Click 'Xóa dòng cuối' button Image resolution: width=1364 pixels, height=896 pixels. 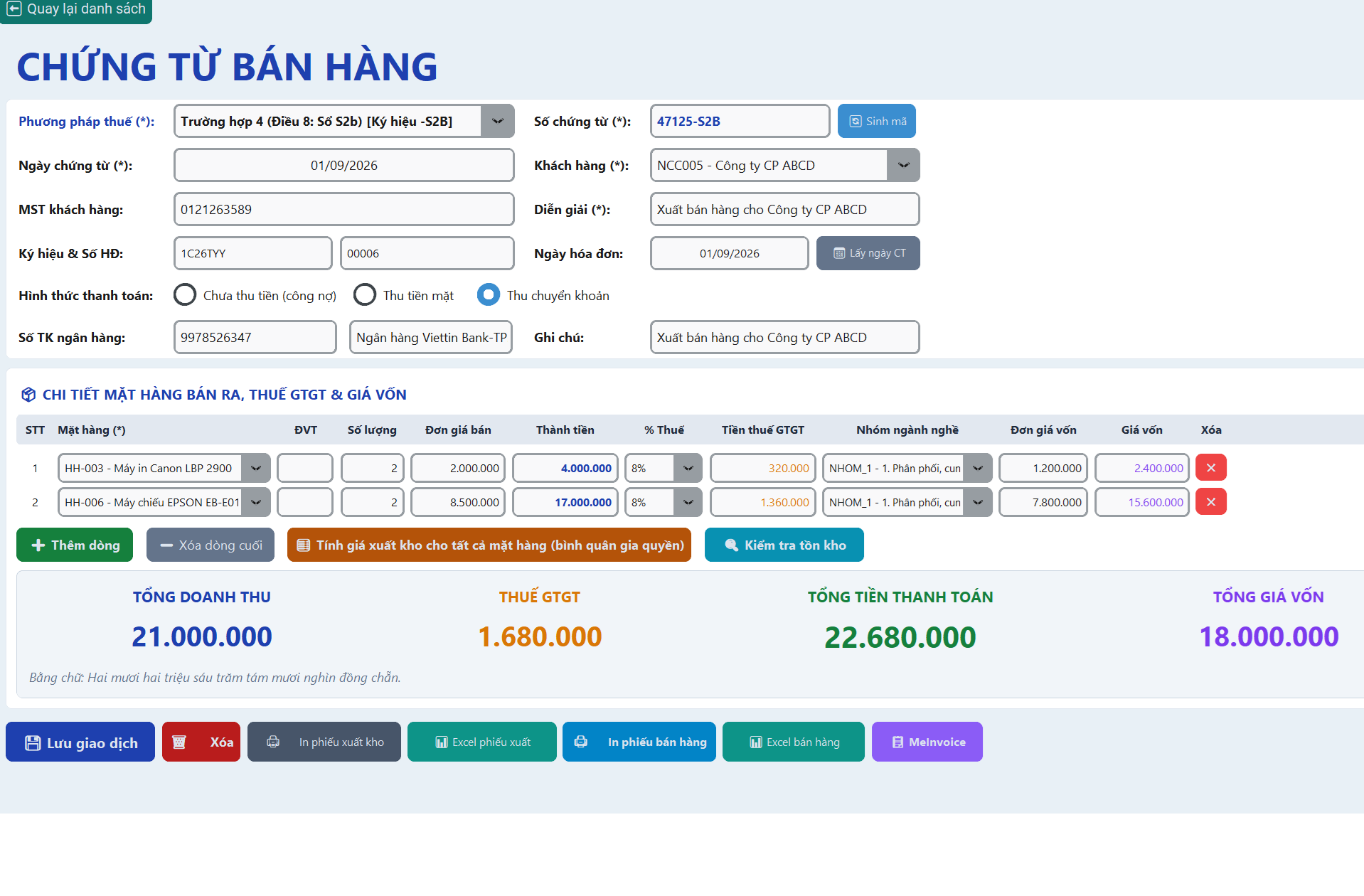(211, 545)
